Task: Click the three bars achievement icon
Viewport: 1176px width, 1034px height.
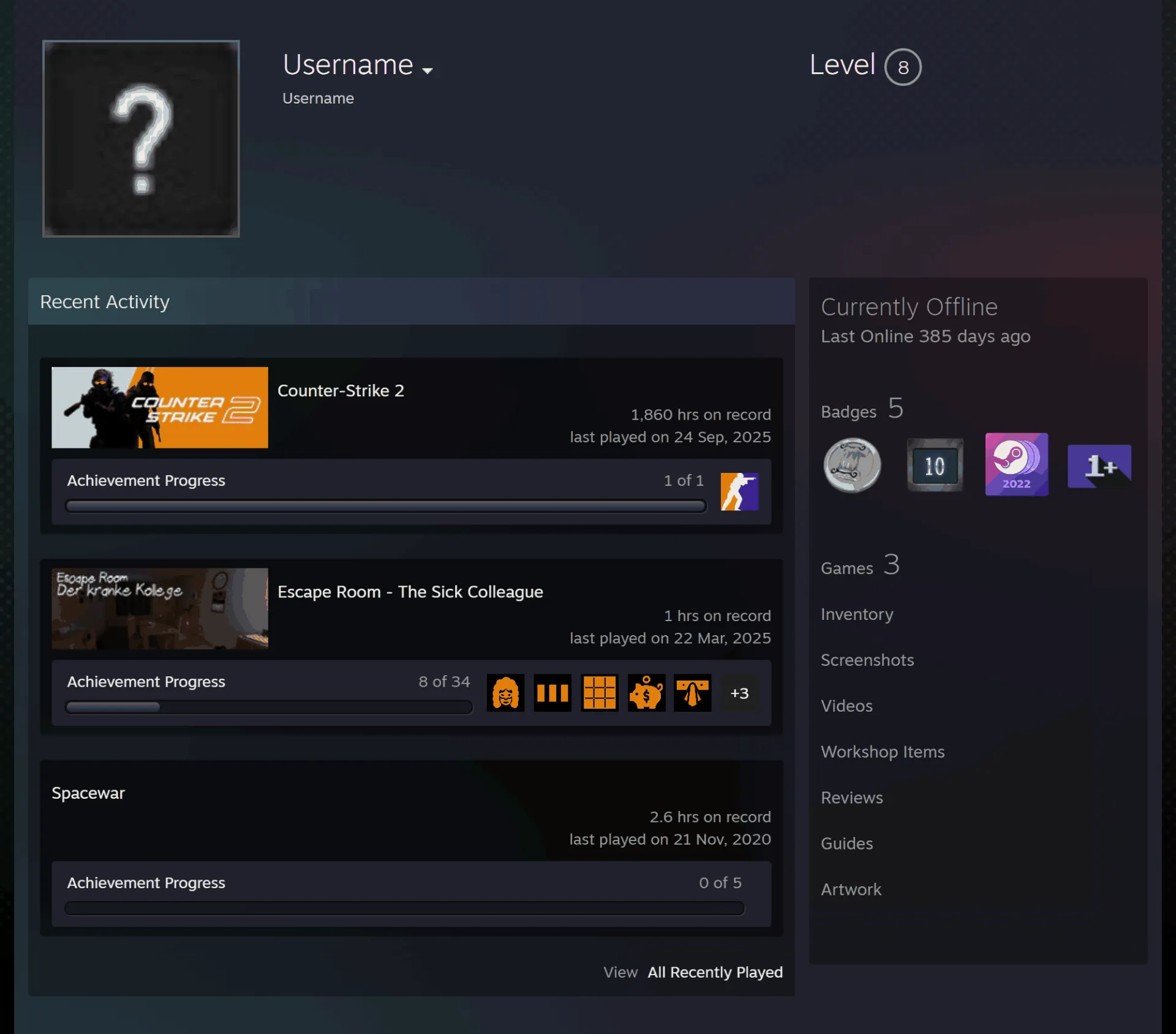Action: pyautogui.click(x=552, y=693)
